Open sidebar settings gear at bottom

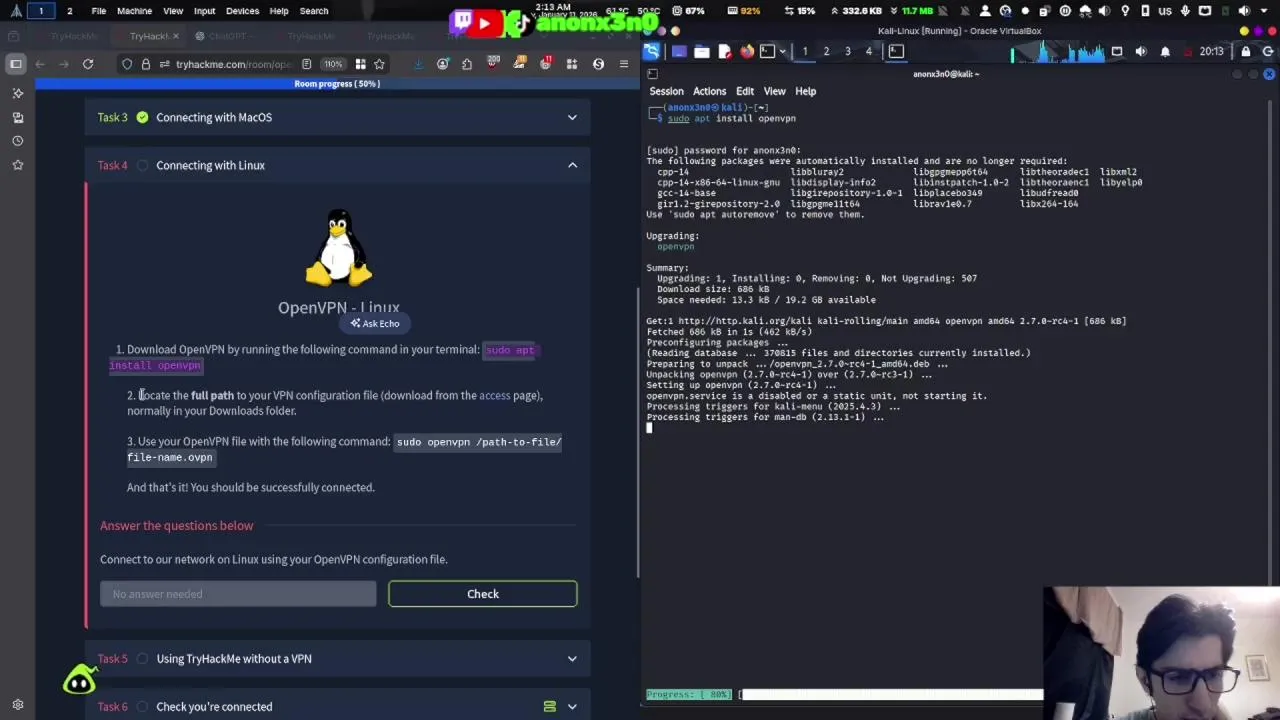(x=17, y=705)
